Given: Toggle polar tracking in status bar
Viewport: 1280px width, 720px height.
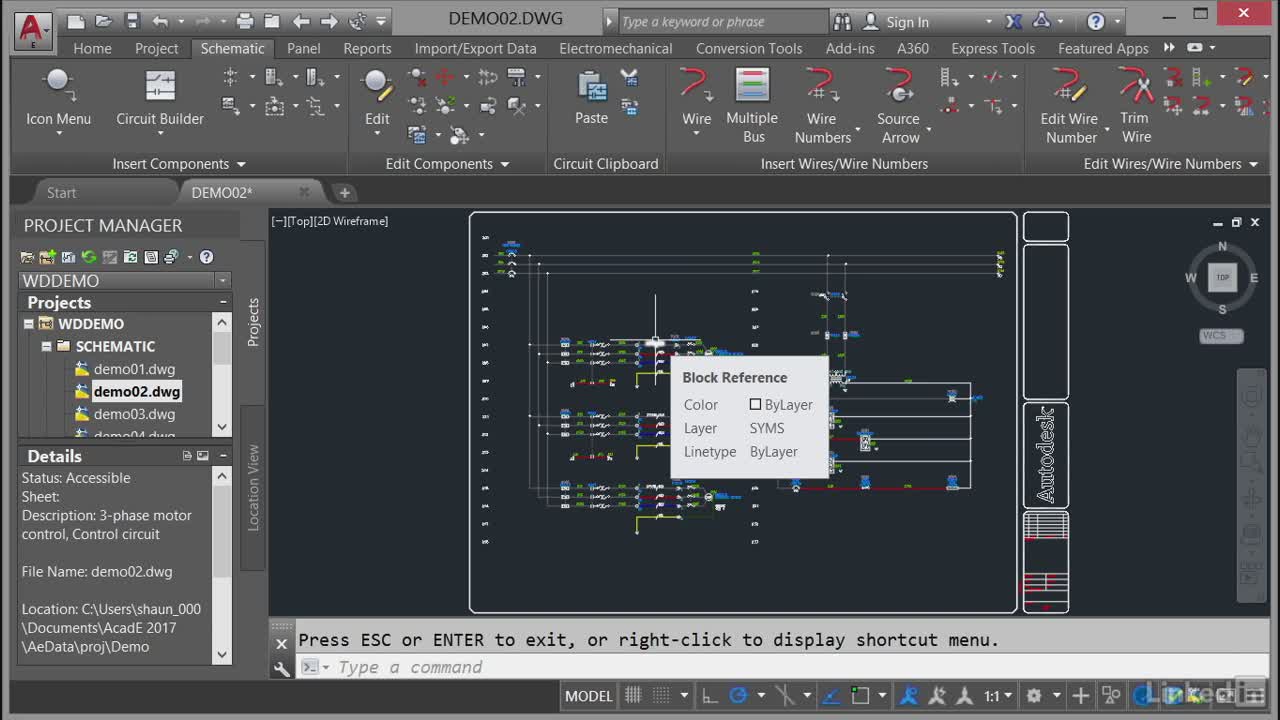Looking at the screenshot, I should click(738, 695).
